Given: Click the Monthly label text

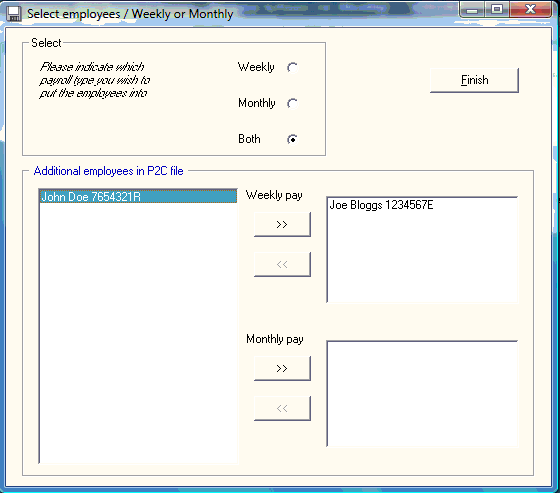Looking at the screenshot, I should pos(257,103).
